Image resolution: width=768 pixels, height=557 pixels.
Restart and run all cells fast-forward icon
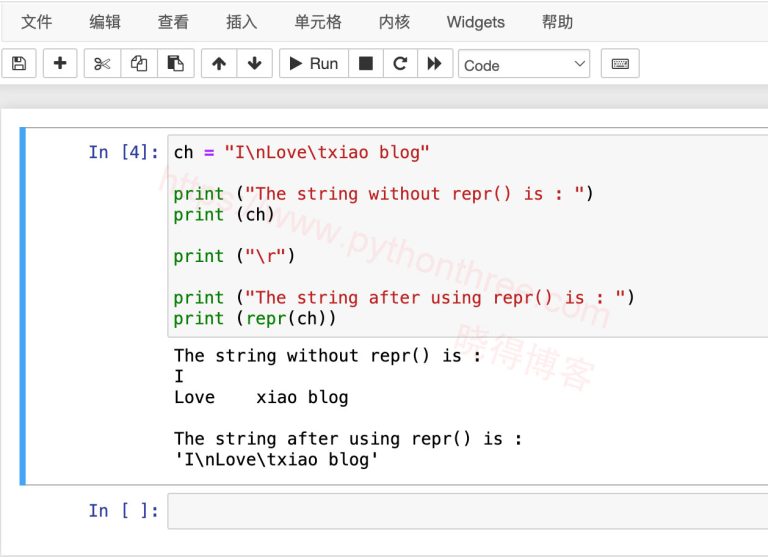[x=434, y=64]
